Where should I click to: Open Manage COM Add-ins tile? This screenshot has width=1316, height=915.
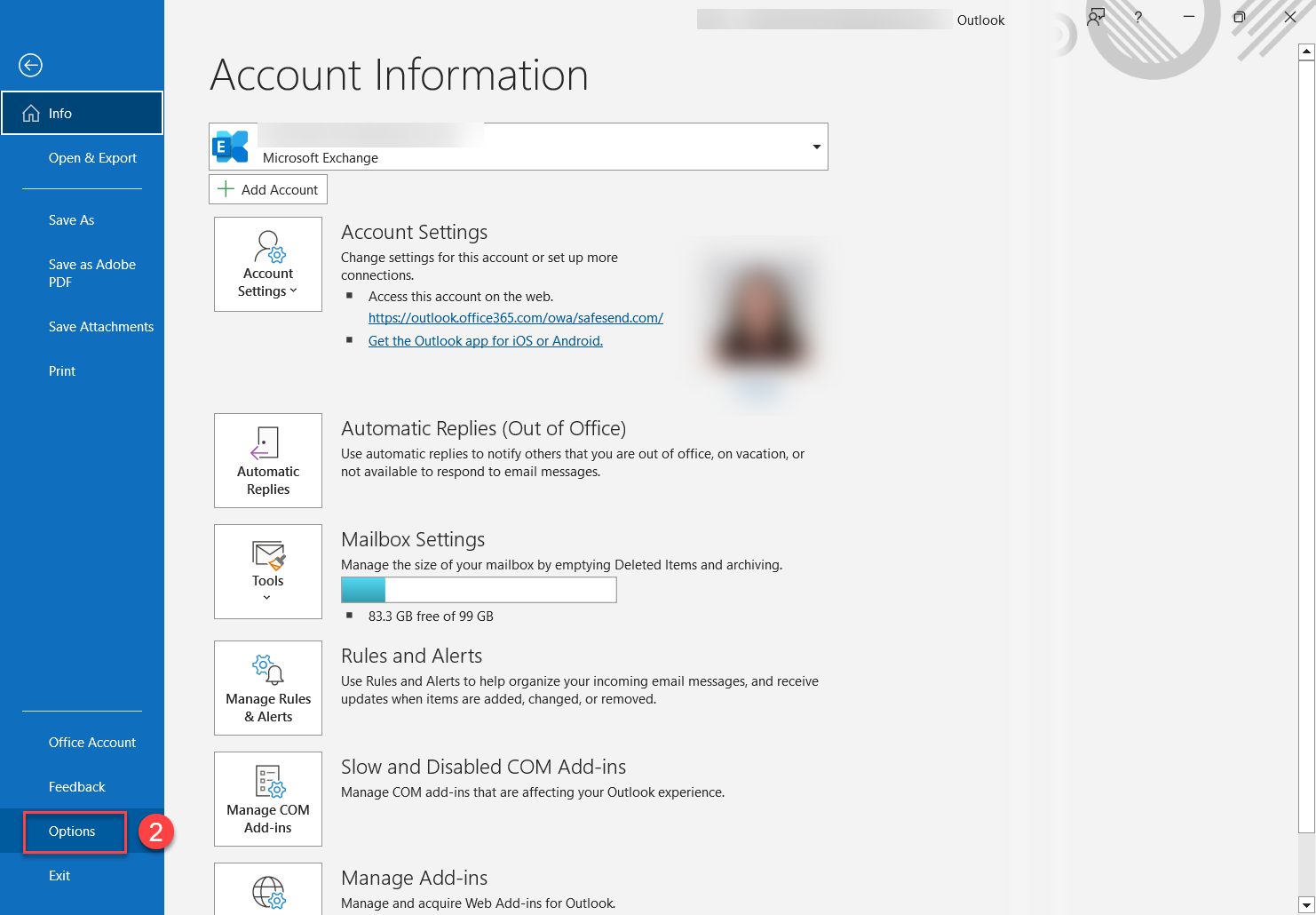268,799
